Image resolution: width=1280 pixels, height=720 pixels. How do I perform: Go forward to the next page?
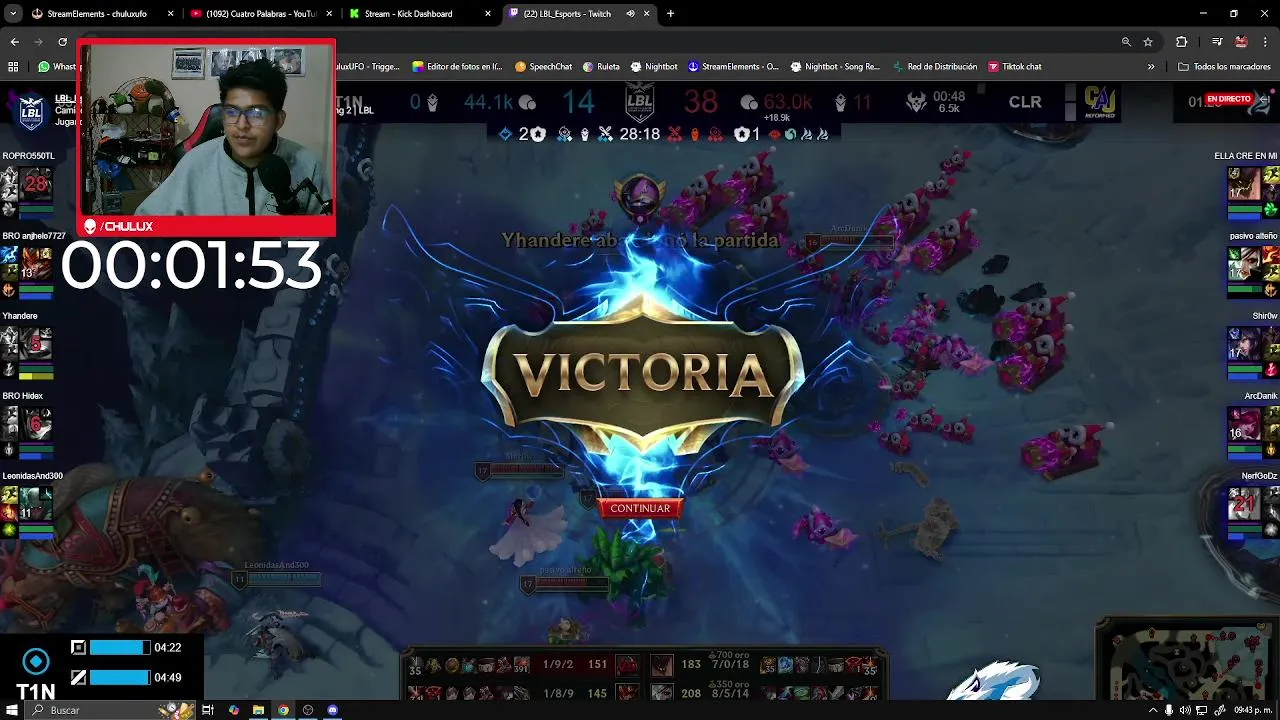coord(38,42)
